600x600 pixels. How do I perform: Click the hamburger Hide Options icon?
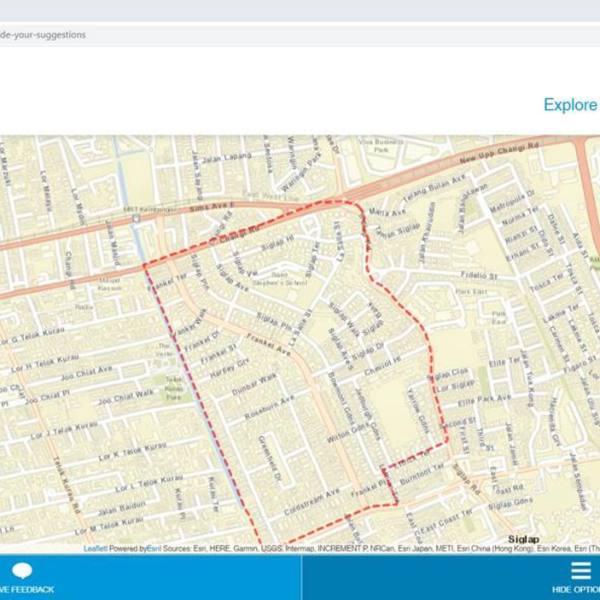pos(581,571)
